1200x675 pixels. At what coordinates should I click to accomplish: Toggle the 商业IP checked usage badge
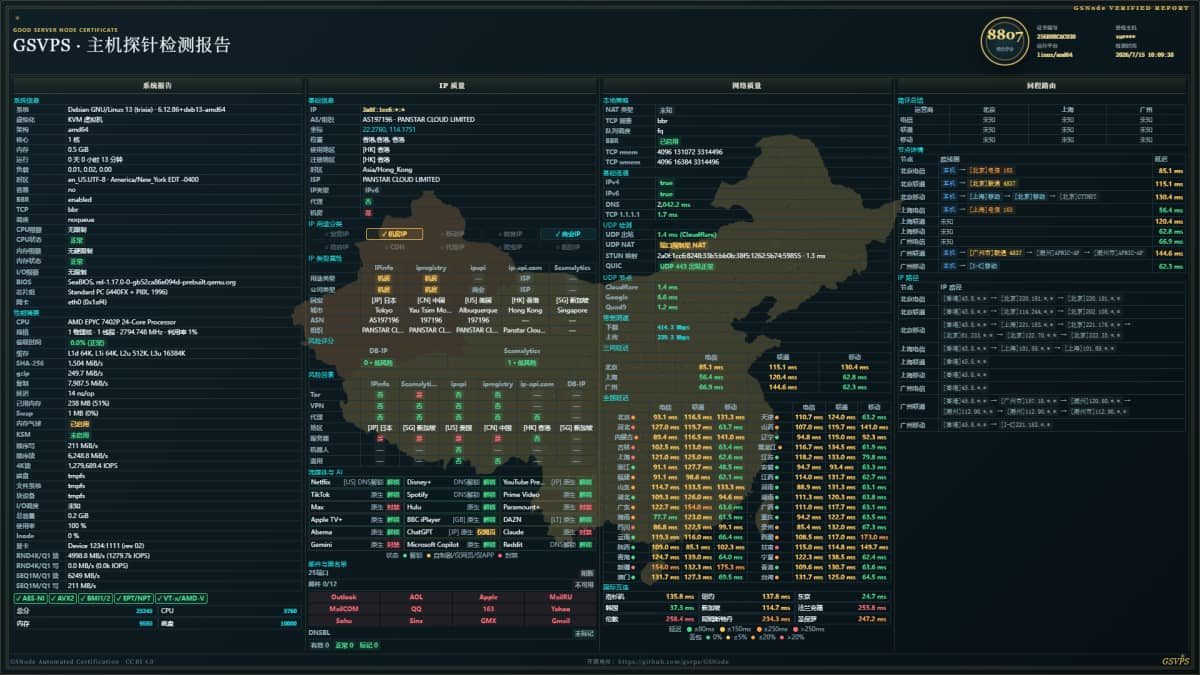coord(567,234)
